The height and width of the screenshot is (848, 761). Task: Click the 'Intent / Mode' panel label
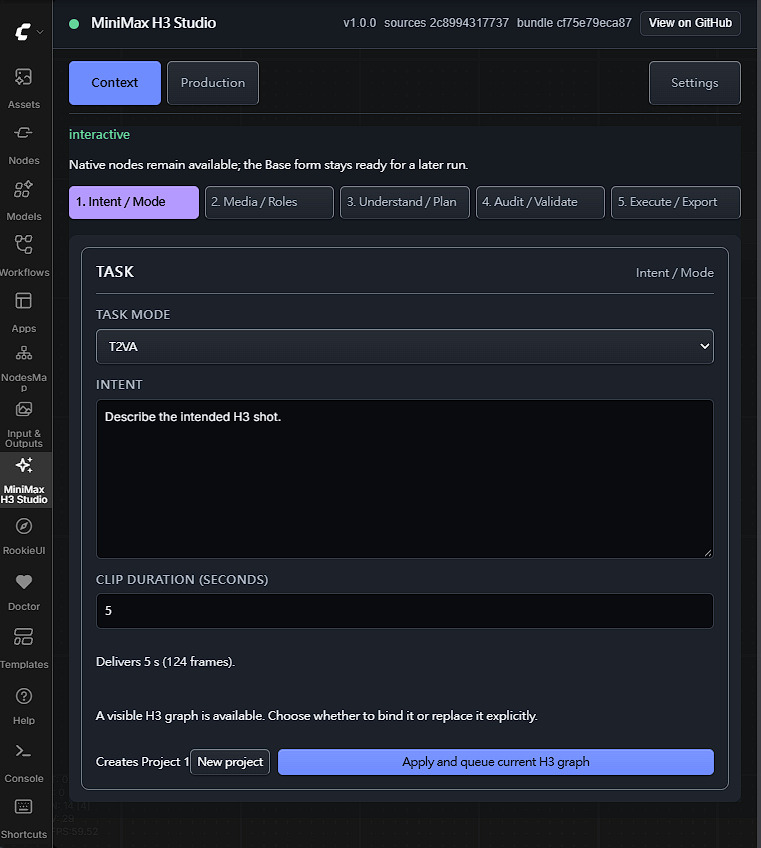click(674, 273)
